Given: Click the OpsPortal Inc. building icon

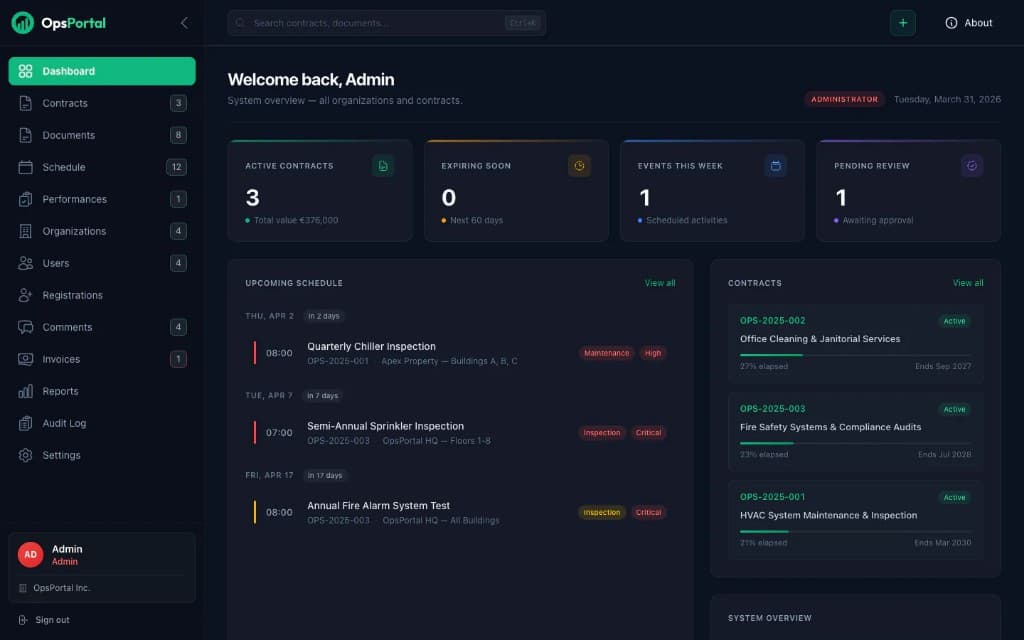Looking at the screenshot, I should pos(23,588).
